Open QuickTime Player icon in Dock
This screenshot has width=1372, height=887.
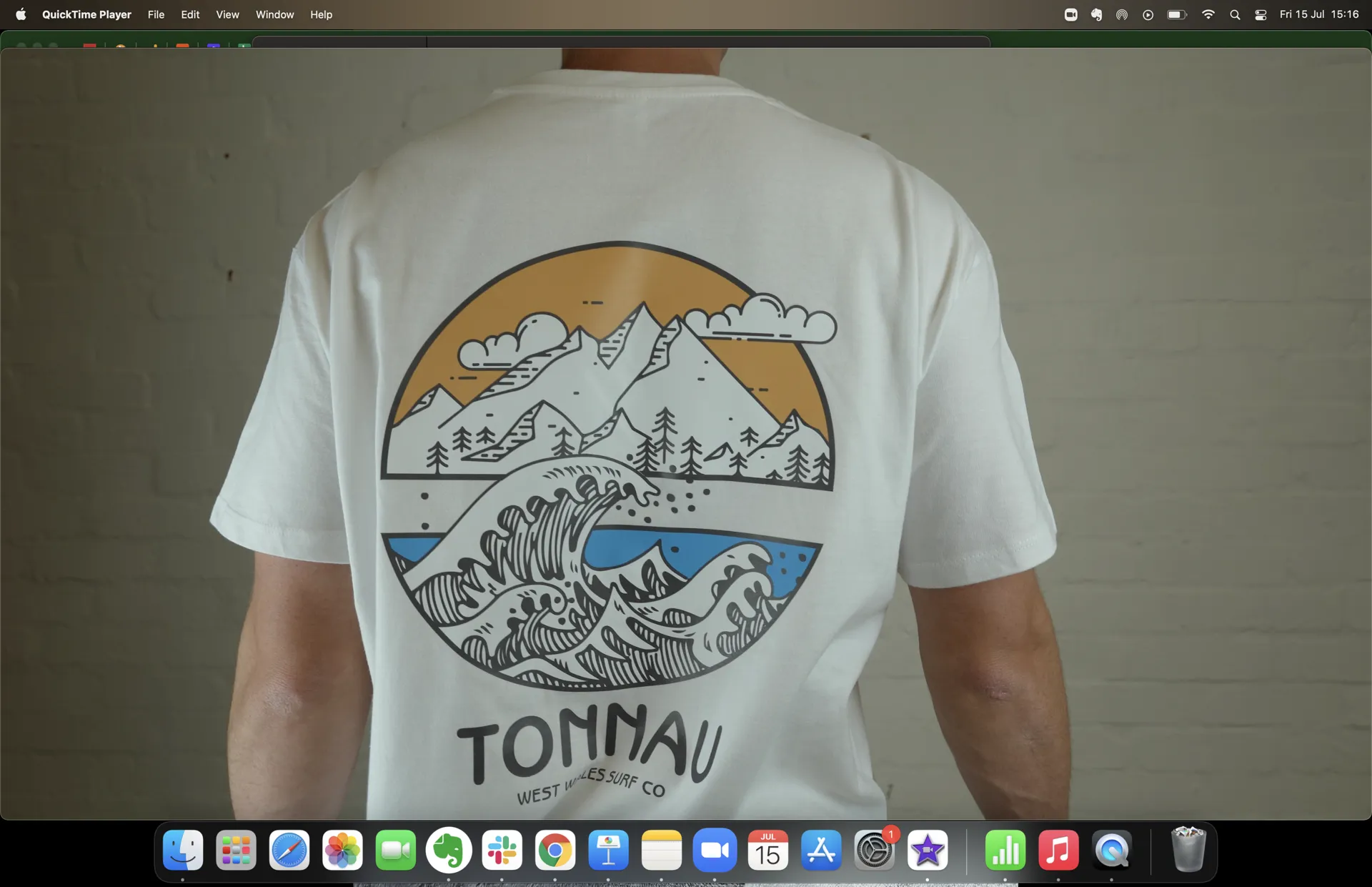pos(1112,850)
